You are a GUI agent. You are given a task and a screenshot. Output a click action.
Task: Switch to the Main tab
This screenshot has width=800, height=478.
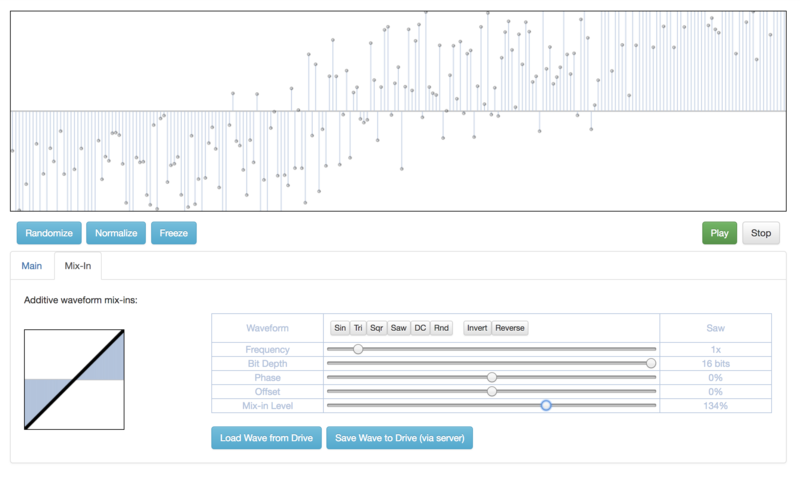click(32, 266)
